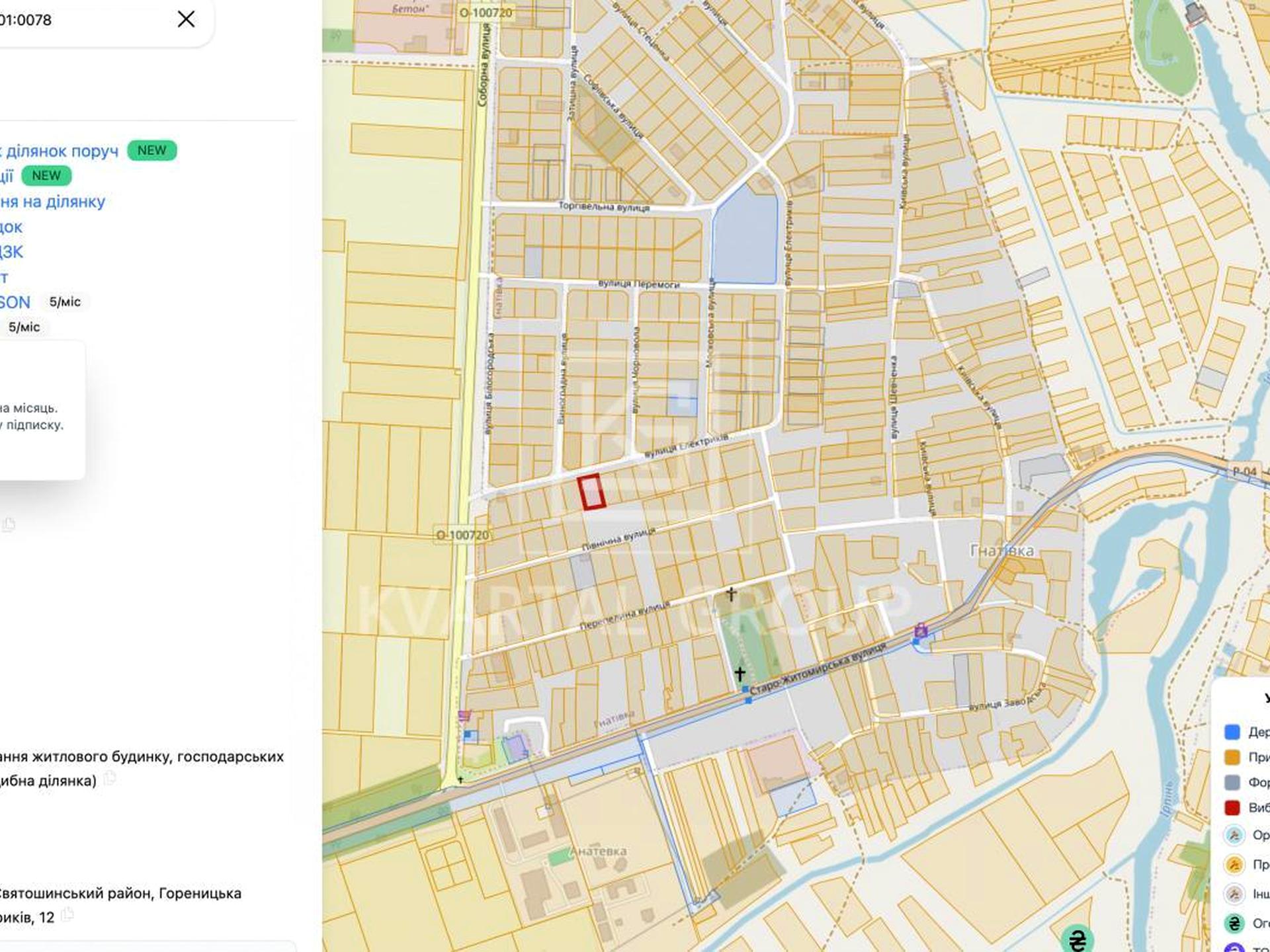
Task: Click the church cross marker near Перепелина вулиця
Action: [x=731, y=594]
